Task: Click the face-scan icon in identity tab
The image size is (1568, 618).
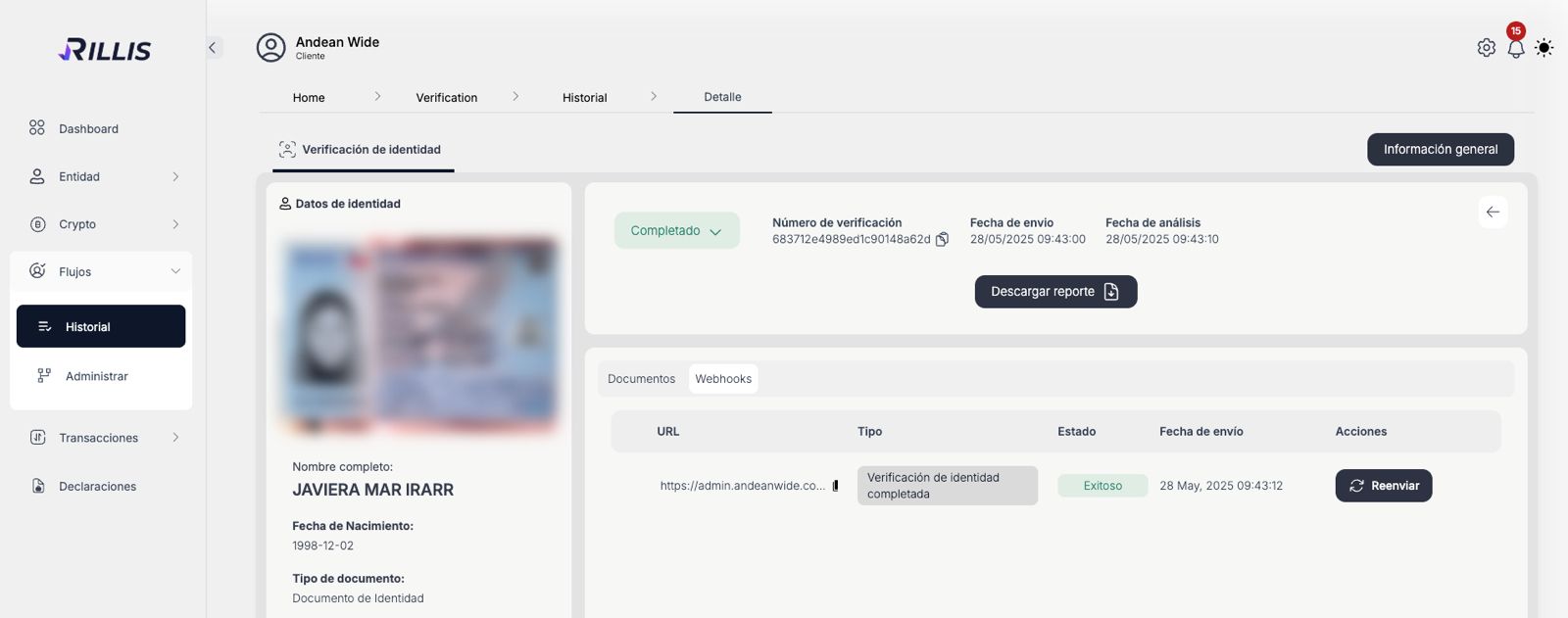Action: tap(287, 150)
